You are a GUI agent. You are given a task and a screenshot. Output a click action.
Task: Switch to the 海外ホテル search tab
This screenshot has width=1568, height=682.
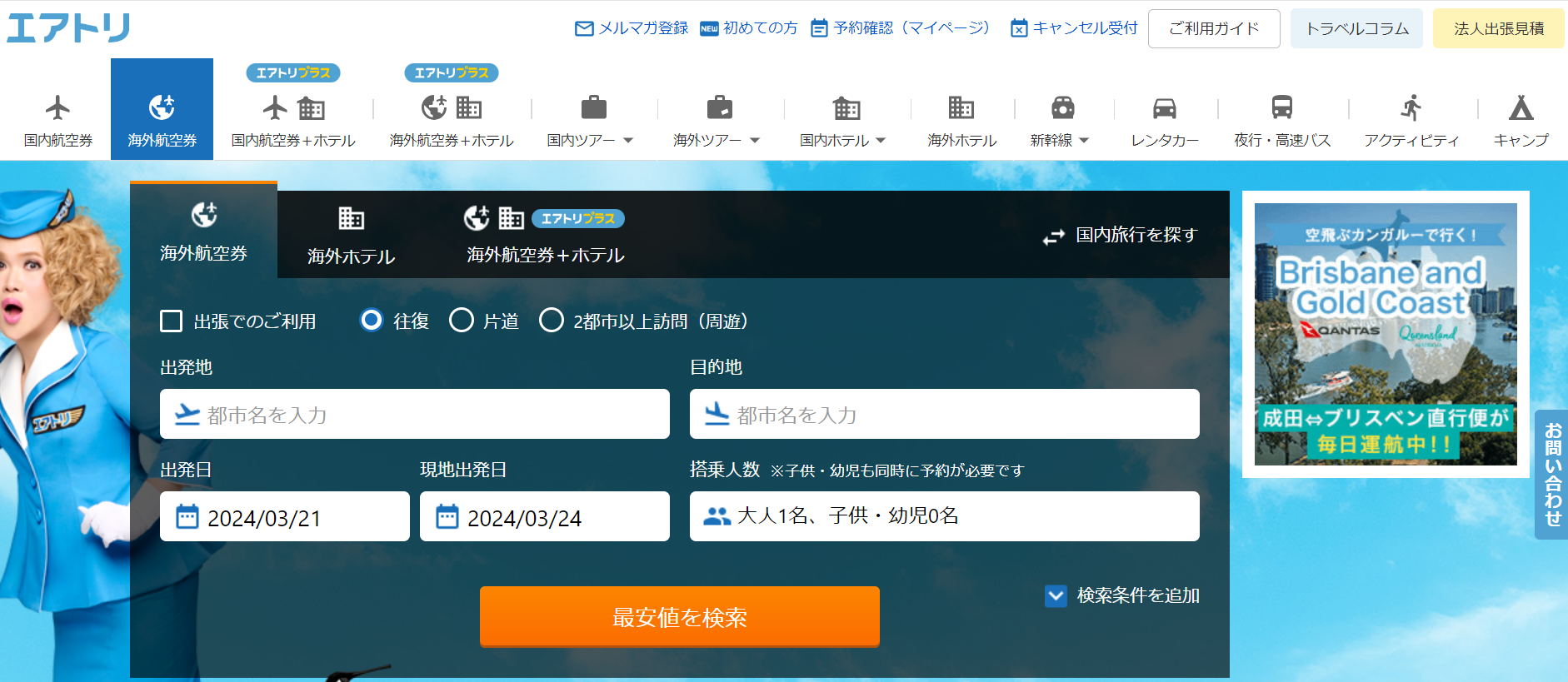[351, 235]
